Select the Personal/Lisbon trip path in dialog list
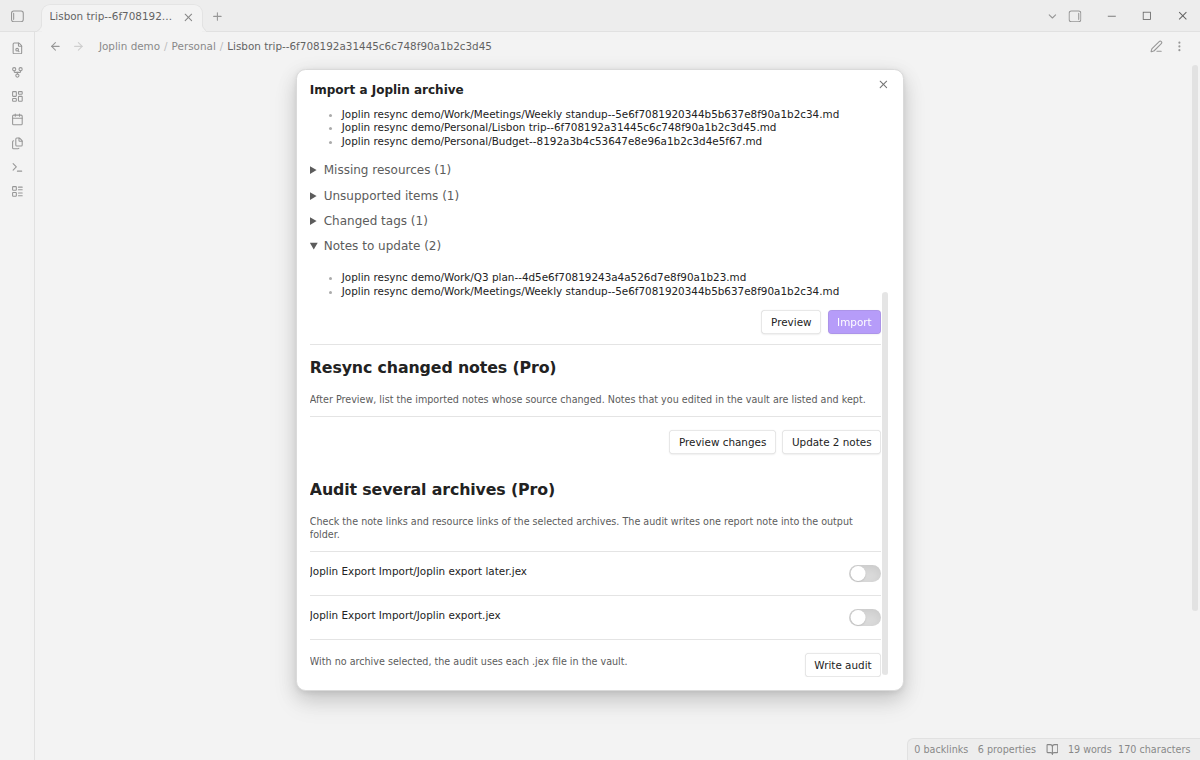This screenshot has height=760, width=1200. click(558, 127)
